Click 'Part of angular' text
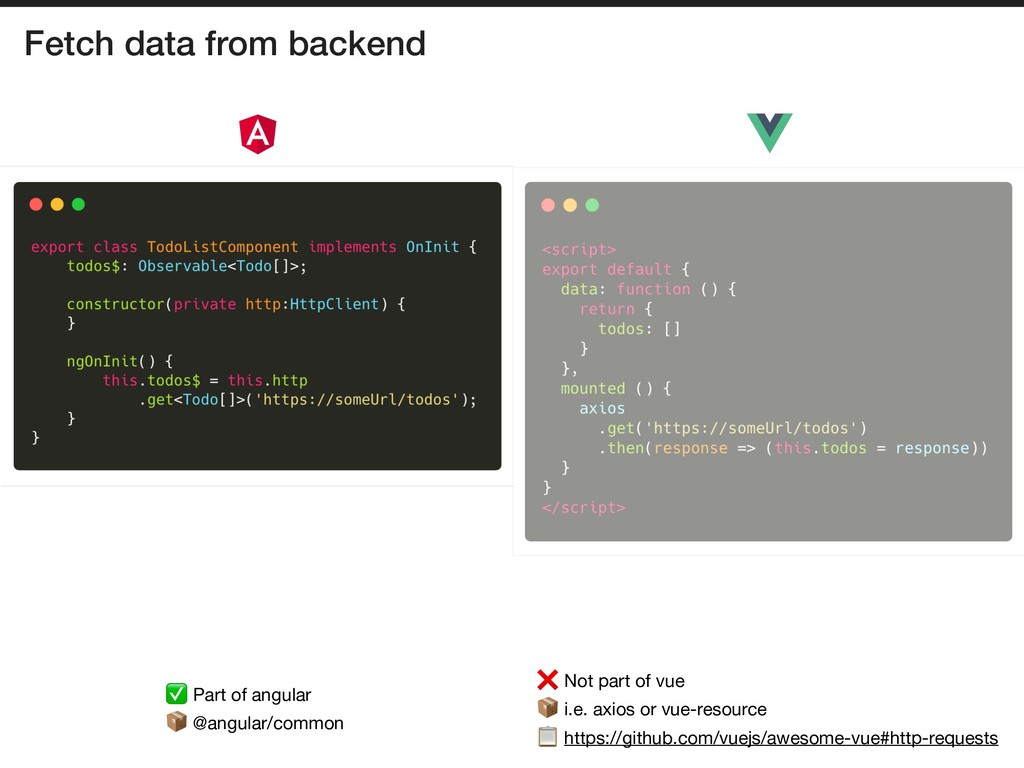1024x768 pixels. pos(252,695)
